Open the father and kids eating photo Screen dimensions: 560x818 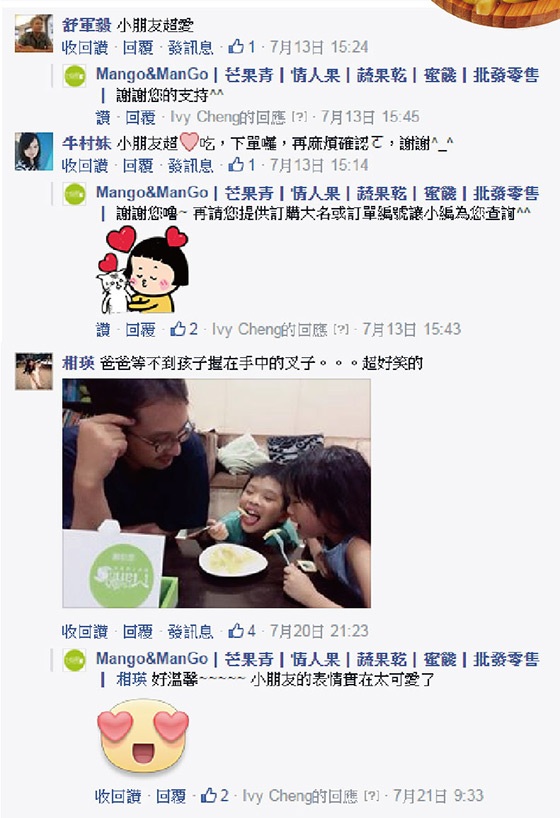click(217, 494)
